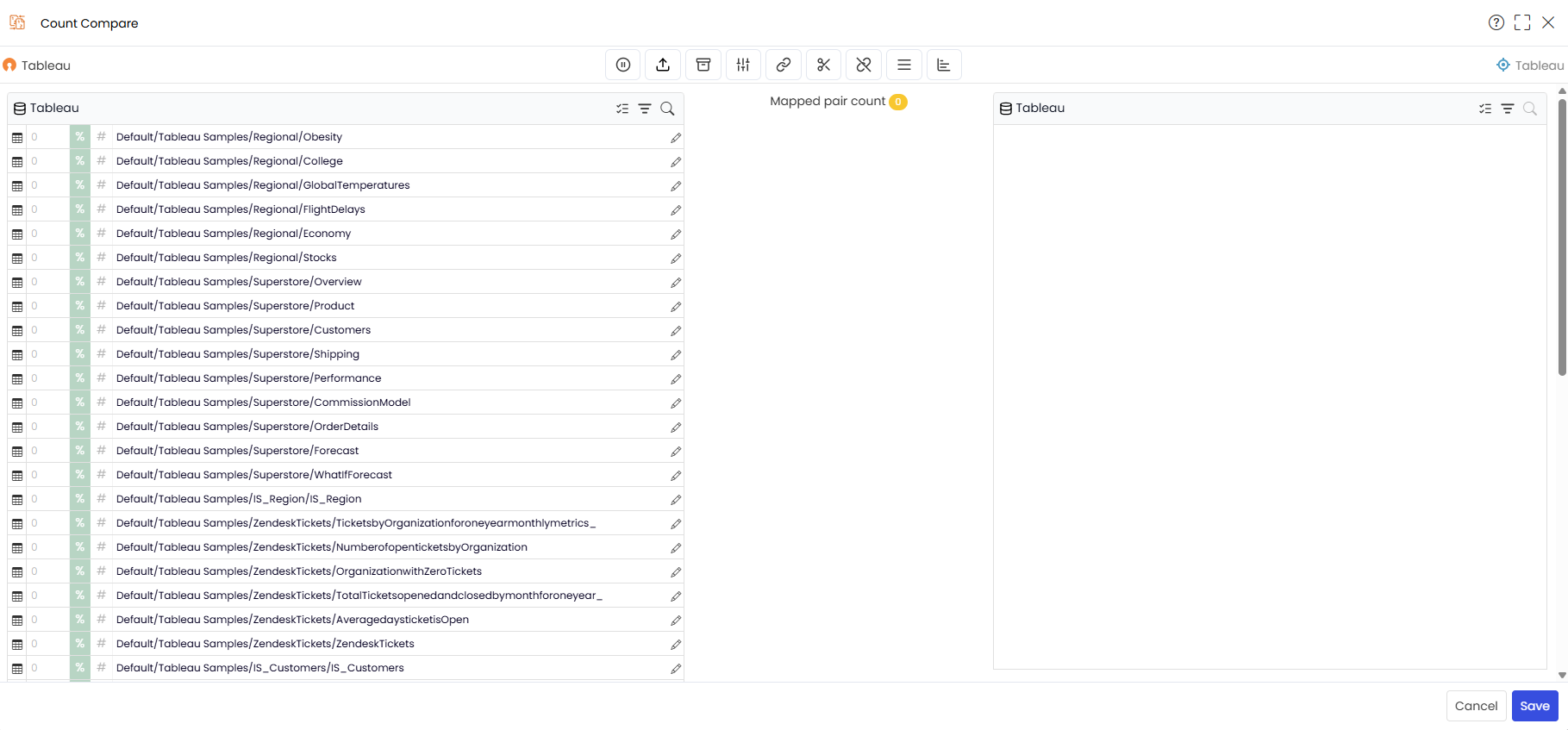Select ZendeskTickets/TotalTicketsopenedandclosedbymonthforoneyear_ row text
Screen dimensions: 1568x730
(359, 596)
